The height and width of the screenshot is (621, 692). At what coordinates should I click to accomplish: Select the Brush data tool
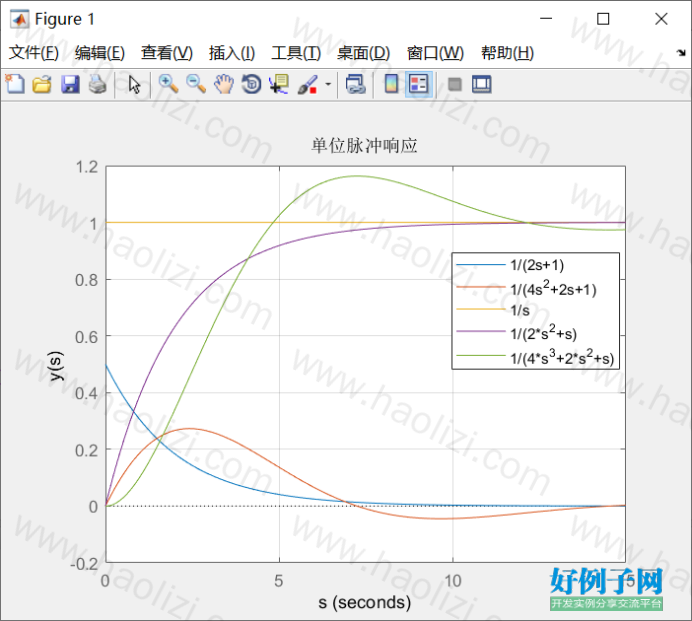click(x=308, y=84)
